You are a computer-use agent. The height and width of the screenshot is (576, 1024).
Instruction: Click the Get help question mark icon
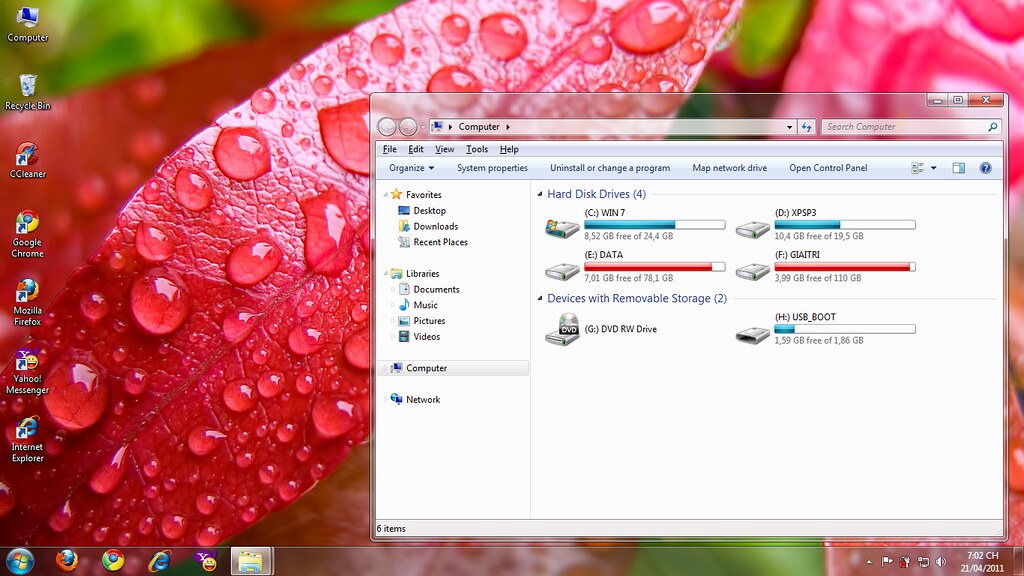(985, 168)
